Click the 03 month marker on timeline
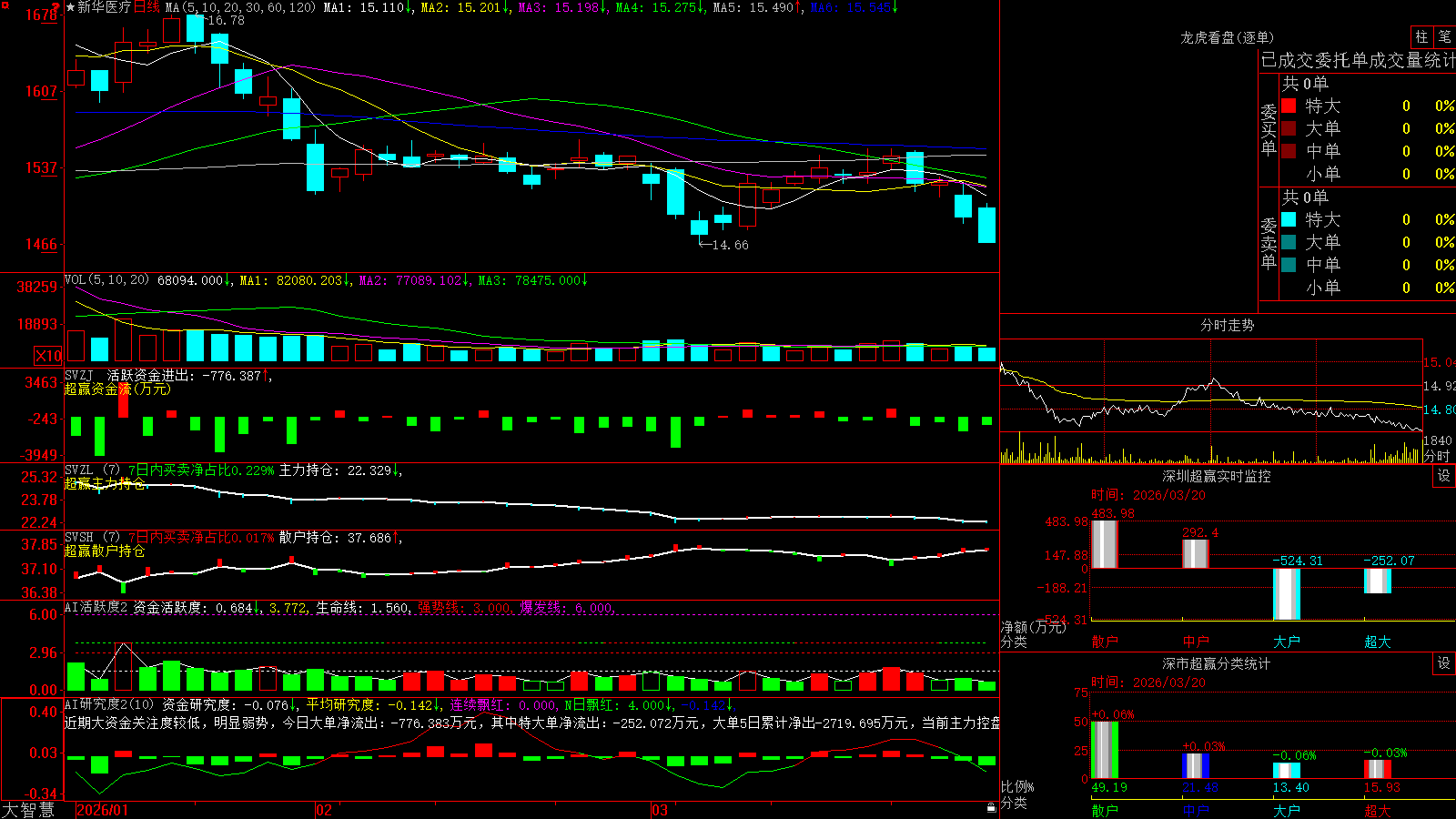Image resolution: width=1456 pixels, height=819 pixels. click(660, 810)
